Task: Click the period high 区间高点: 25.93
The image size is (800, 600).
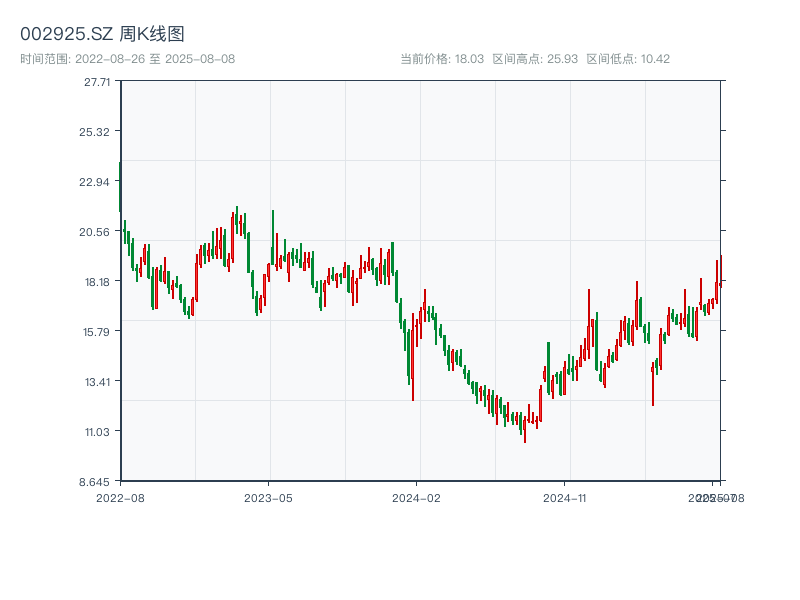Action: (535, 59)
